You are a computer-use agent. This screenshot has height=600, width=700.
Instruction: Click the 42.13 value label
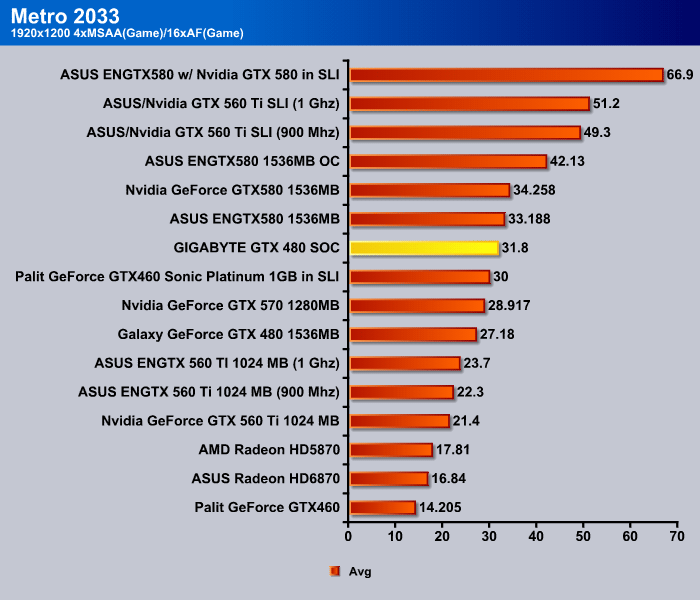[x=567, y=161]
